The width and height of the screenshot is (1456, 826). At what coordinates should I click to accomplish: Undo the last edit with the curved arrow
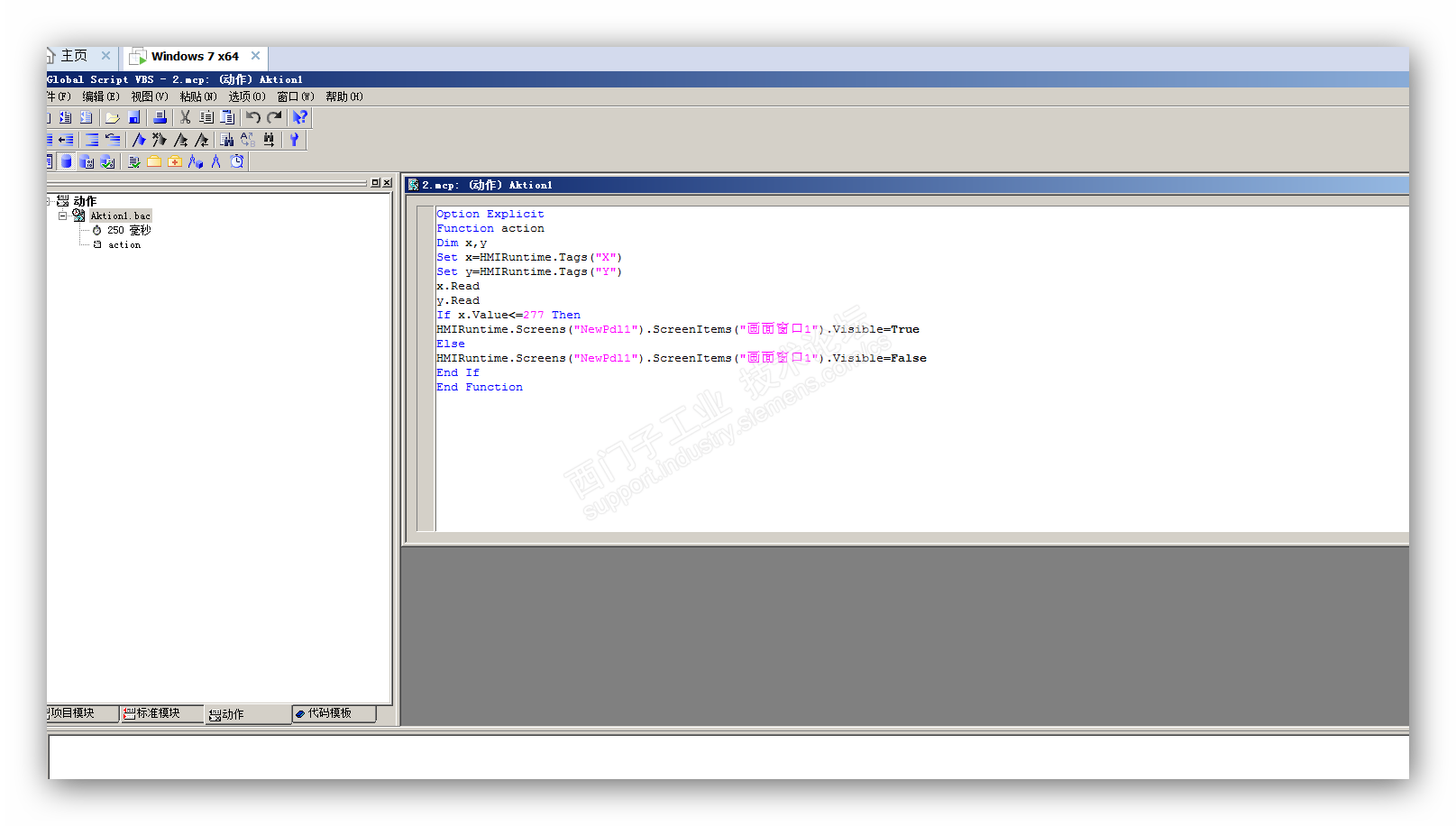point(253,117)
